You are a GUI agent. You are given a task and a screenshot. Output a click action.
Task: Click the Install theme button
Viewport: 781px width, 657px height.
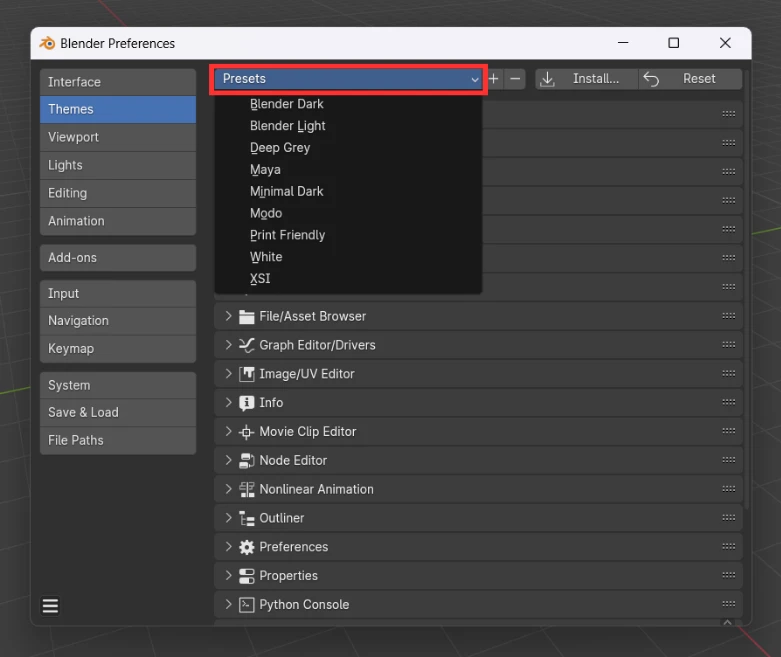tap(586, 79)
